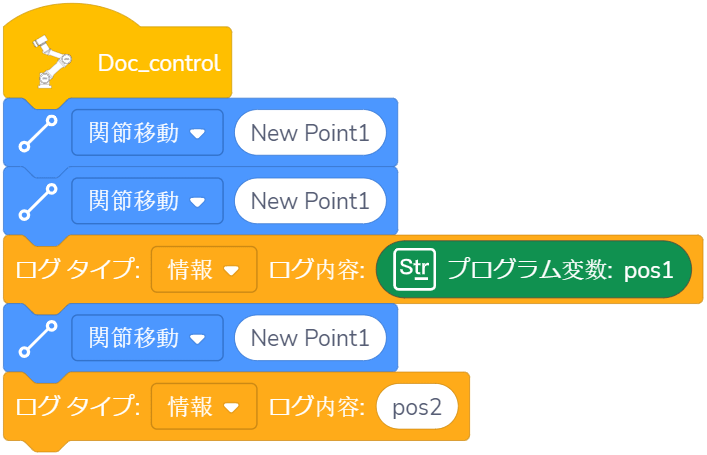Viewport: 707px width, 455px height.
Task: Click the New Point1 field in first move block
Action: pyautogui.click(x=310, y=133)
